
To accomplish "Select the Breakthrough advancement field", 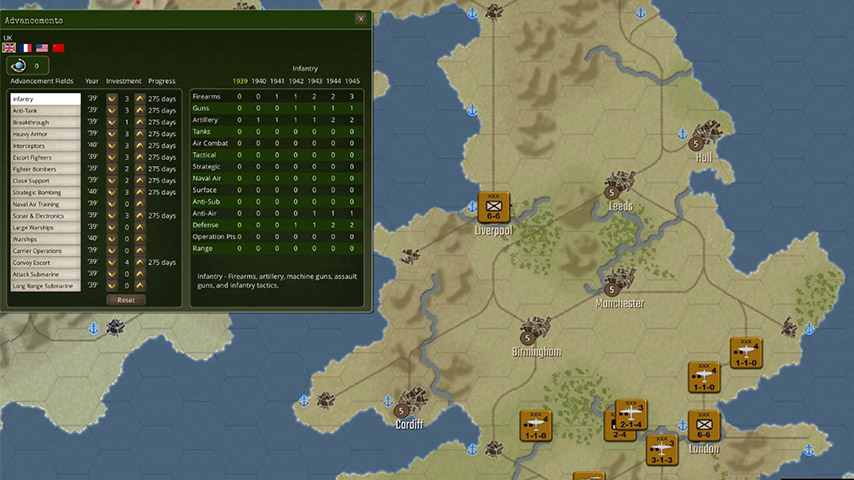I will 45,122.
